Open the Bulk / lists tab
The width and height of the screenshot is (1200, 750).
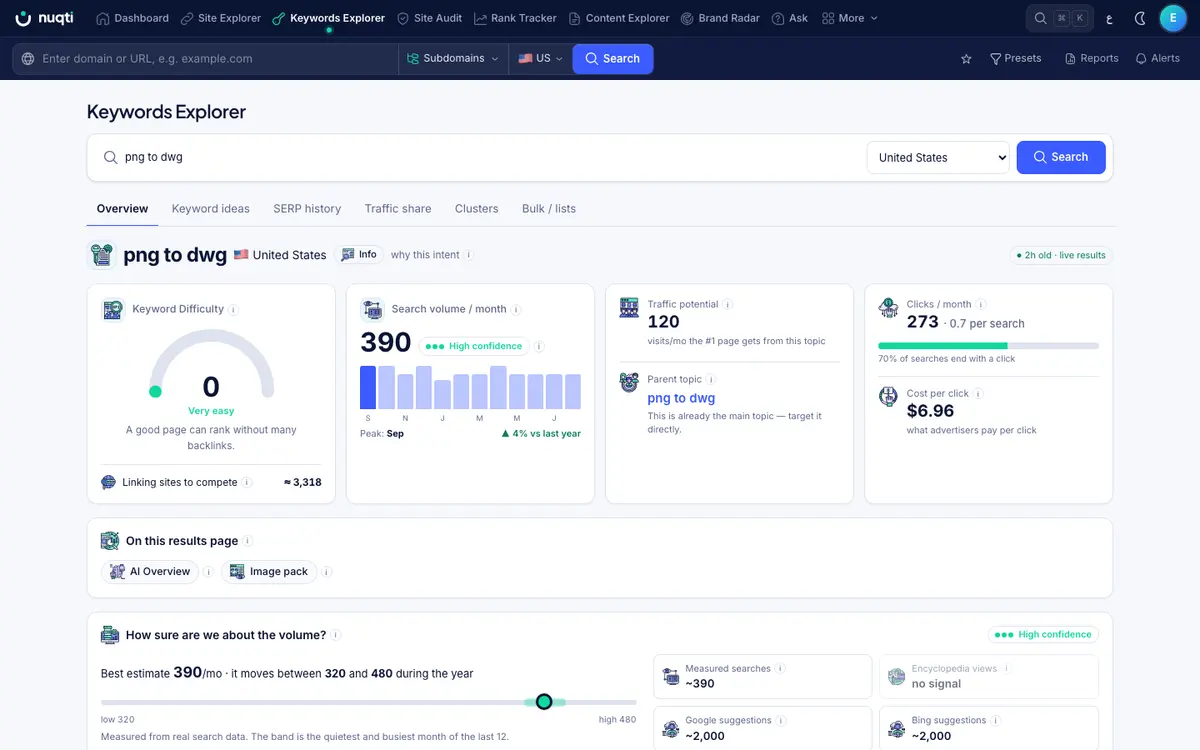(549, 209)
